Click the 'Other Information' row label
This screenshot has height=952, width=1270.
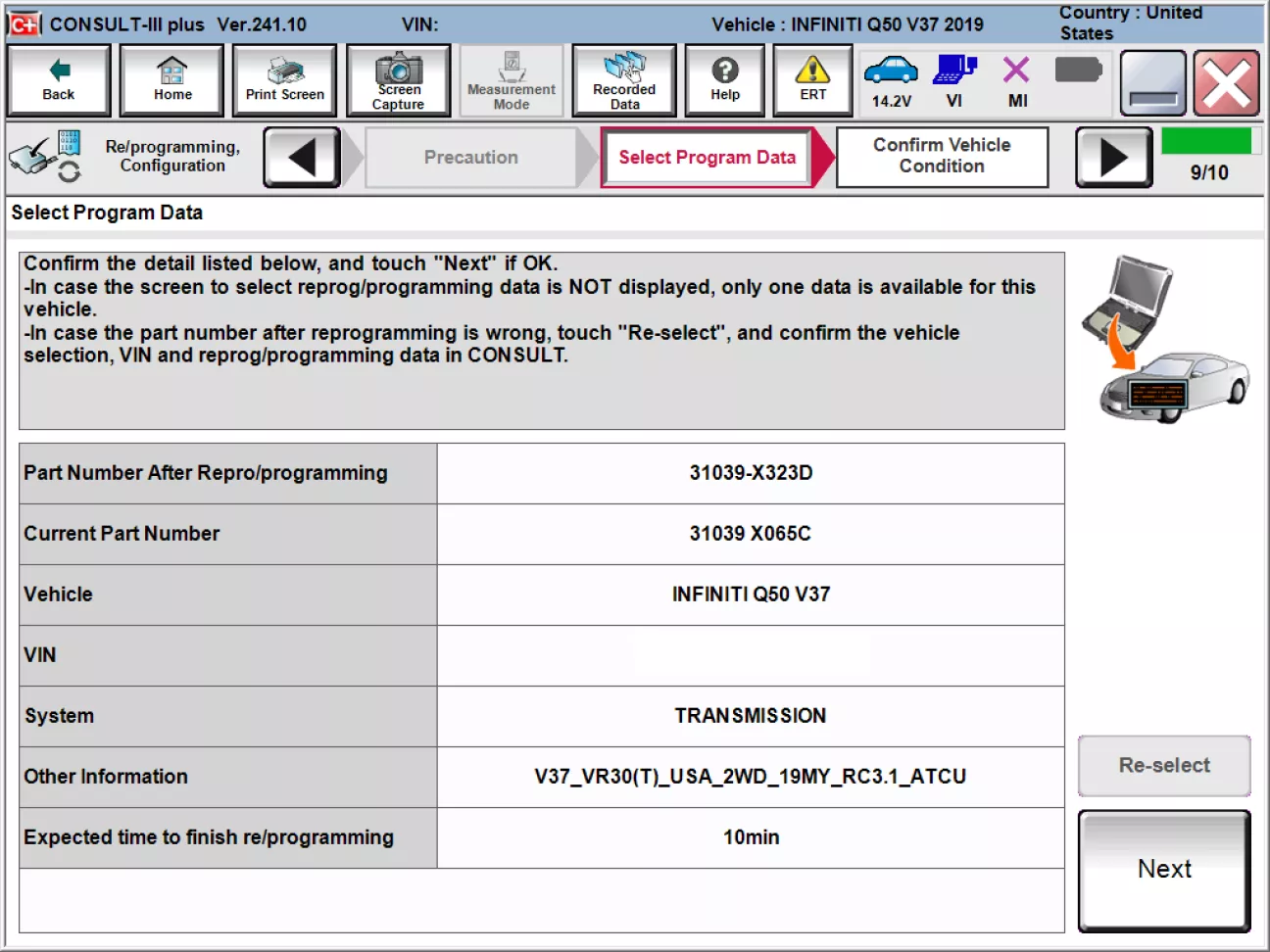coord(106,777)
